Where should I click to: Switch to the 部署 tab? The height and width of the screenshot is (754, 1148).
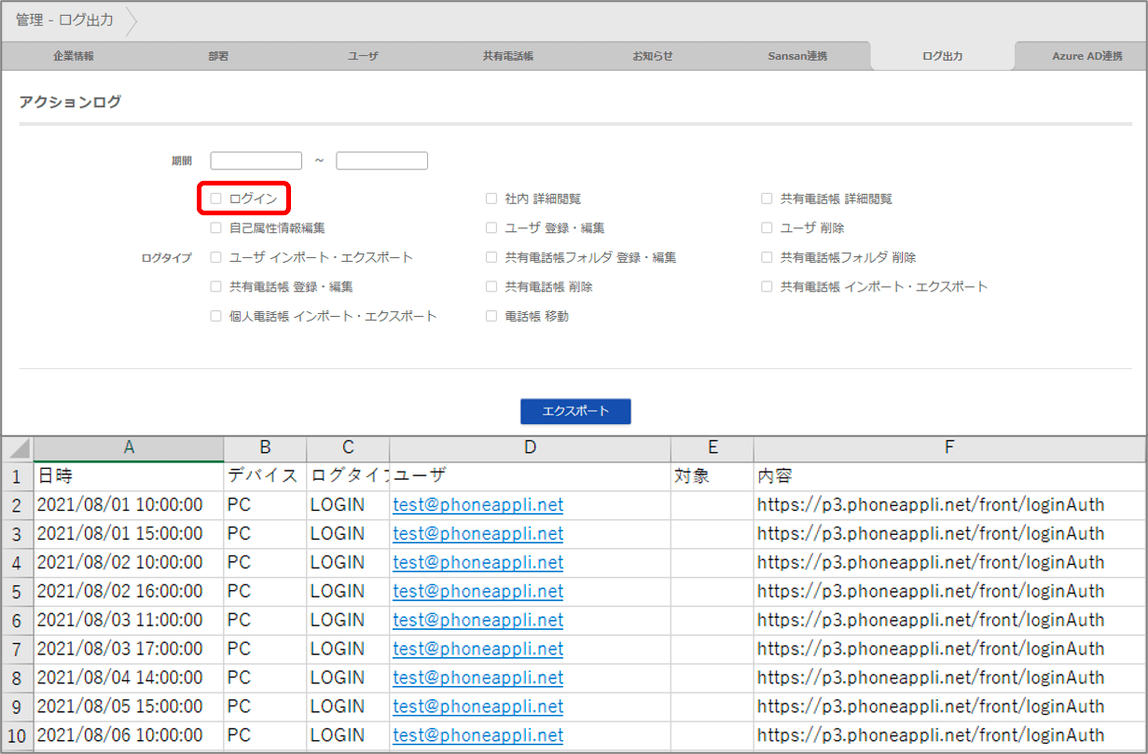(x=218, y=56)
